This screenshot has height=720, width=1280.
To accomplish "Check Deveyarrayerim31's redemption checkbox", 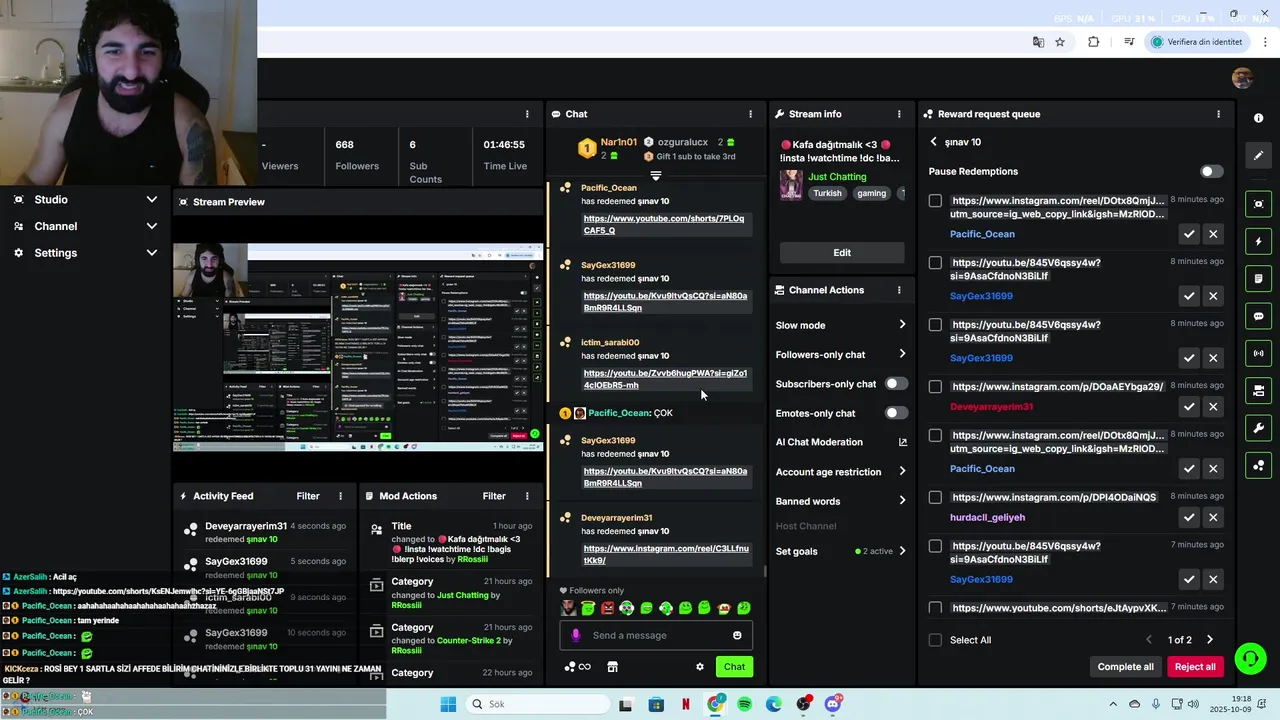I will tap(935, 386).
